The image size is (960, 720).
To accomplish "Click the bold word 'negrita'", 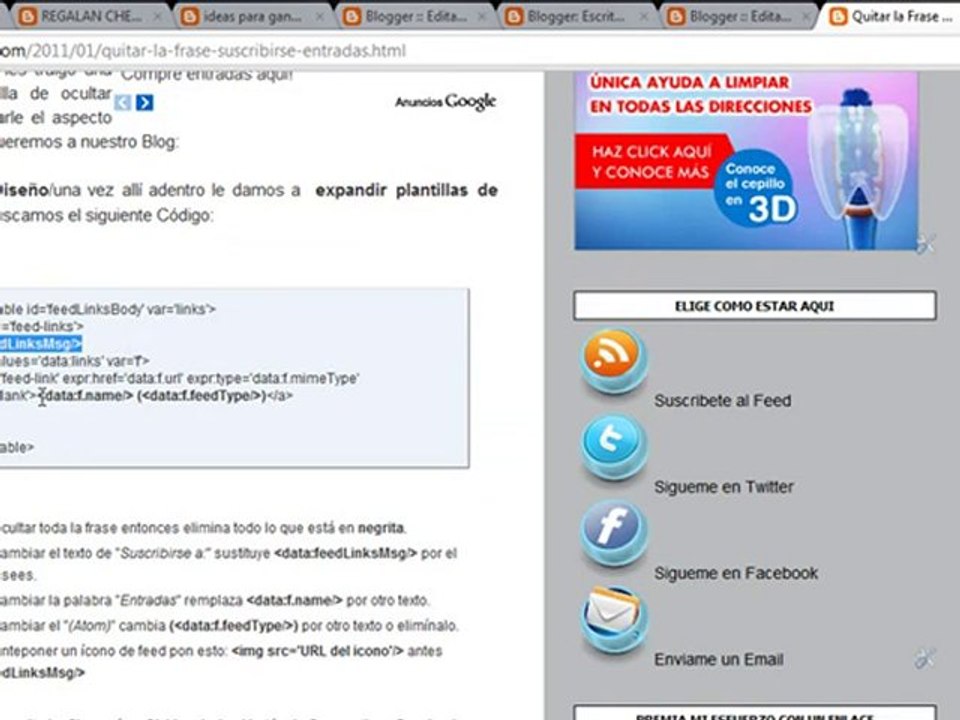I will [x=380, y=528].
